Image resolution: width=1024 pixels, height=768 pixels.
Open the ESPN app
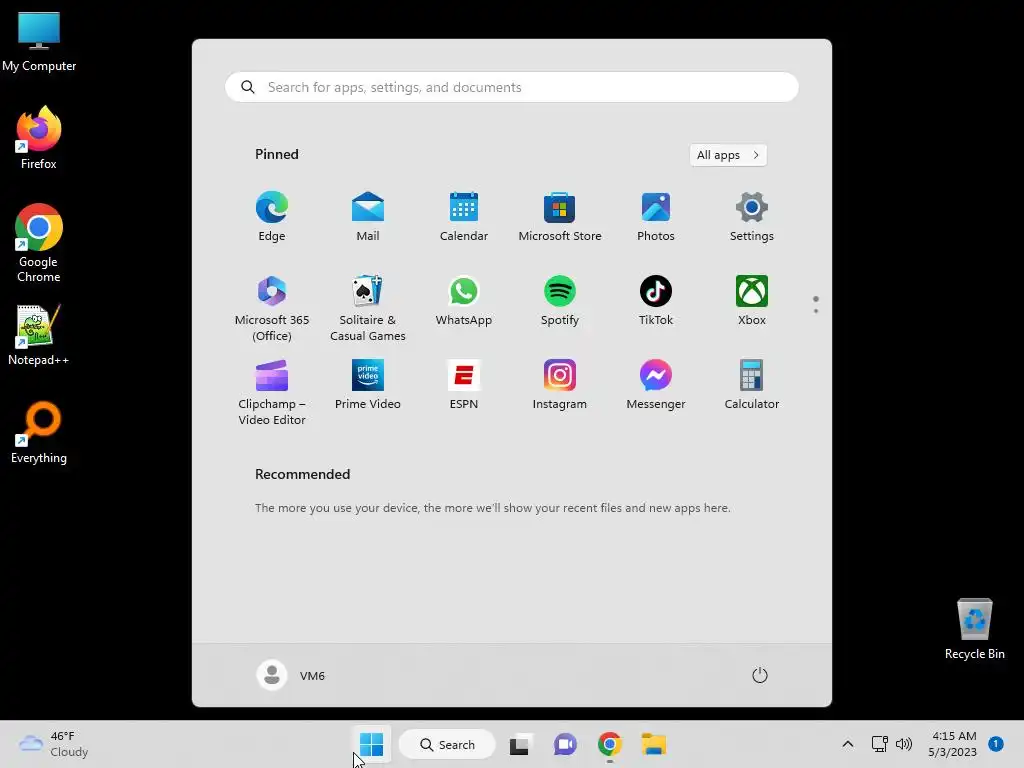(x=464, y=385)
